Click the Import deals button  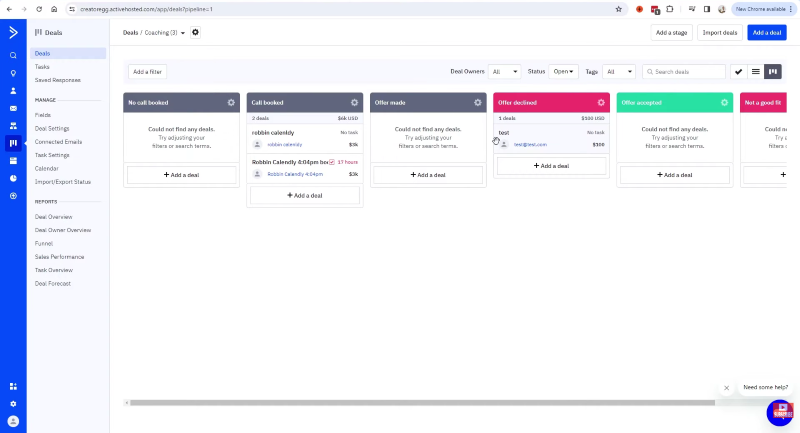click(720, 33)
